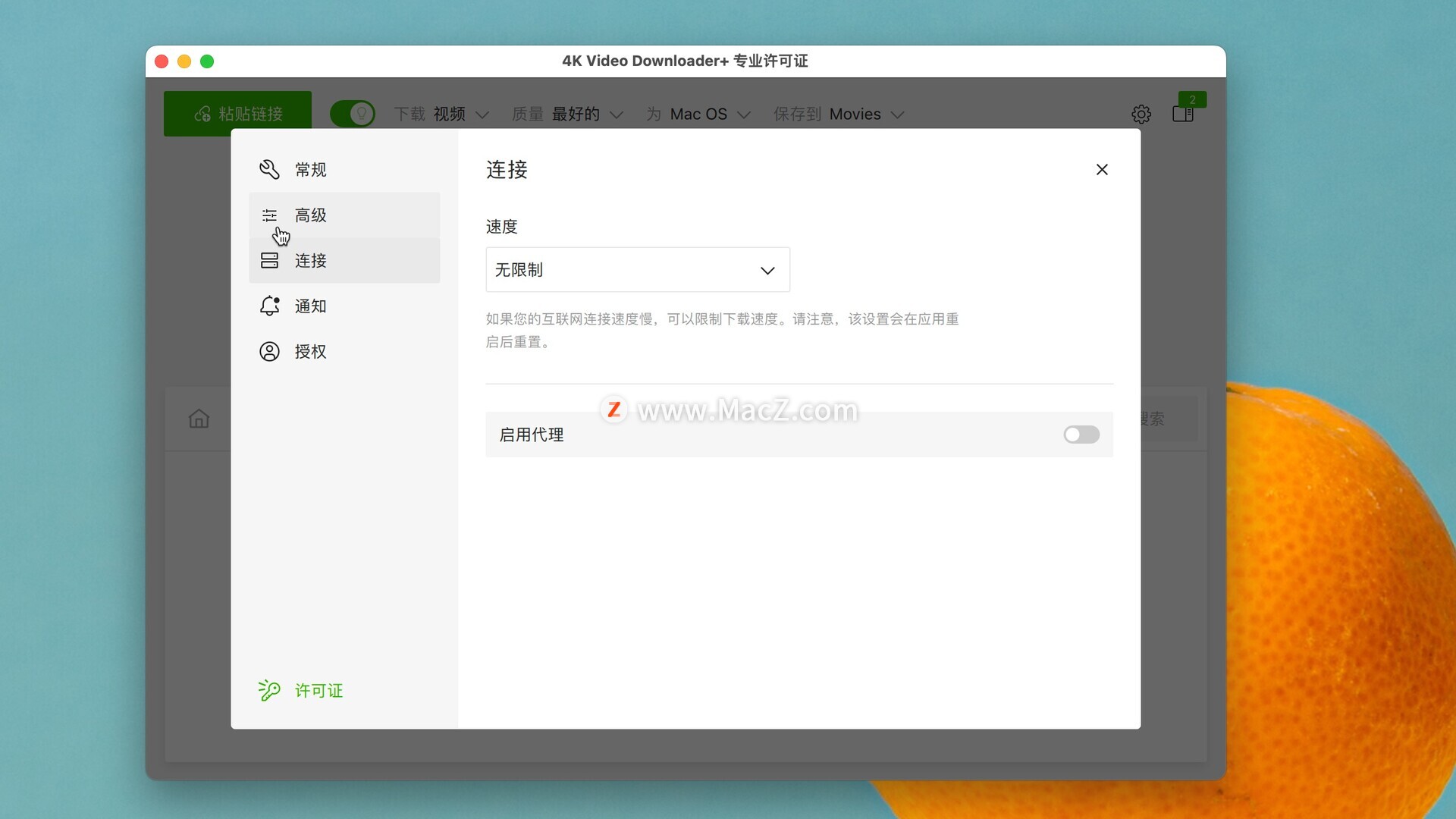The height and width of the screenshot is (819, 1456).
Task: Enable the 启用代理 proxy toggle
Action: coord(1081,435)
